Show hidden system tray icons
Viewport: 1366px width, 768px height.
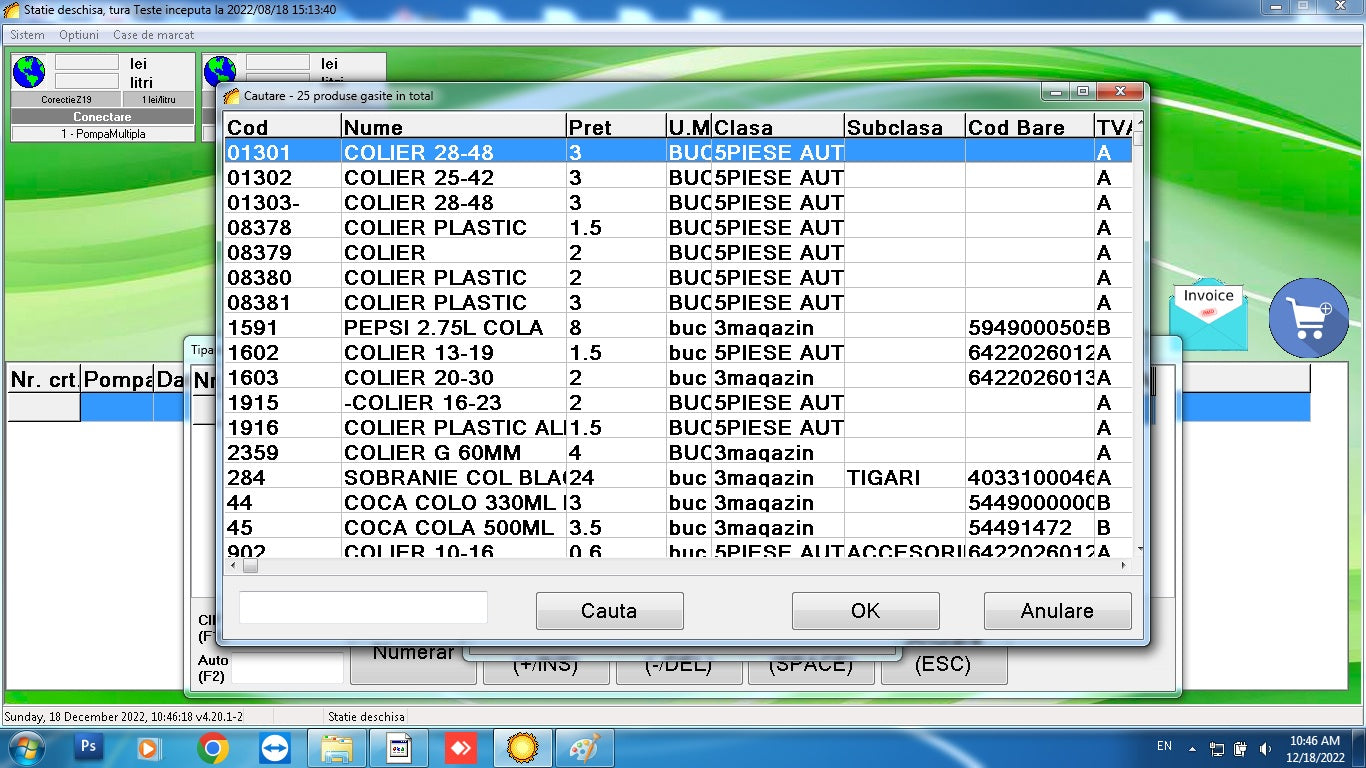tap(1192, 747)
